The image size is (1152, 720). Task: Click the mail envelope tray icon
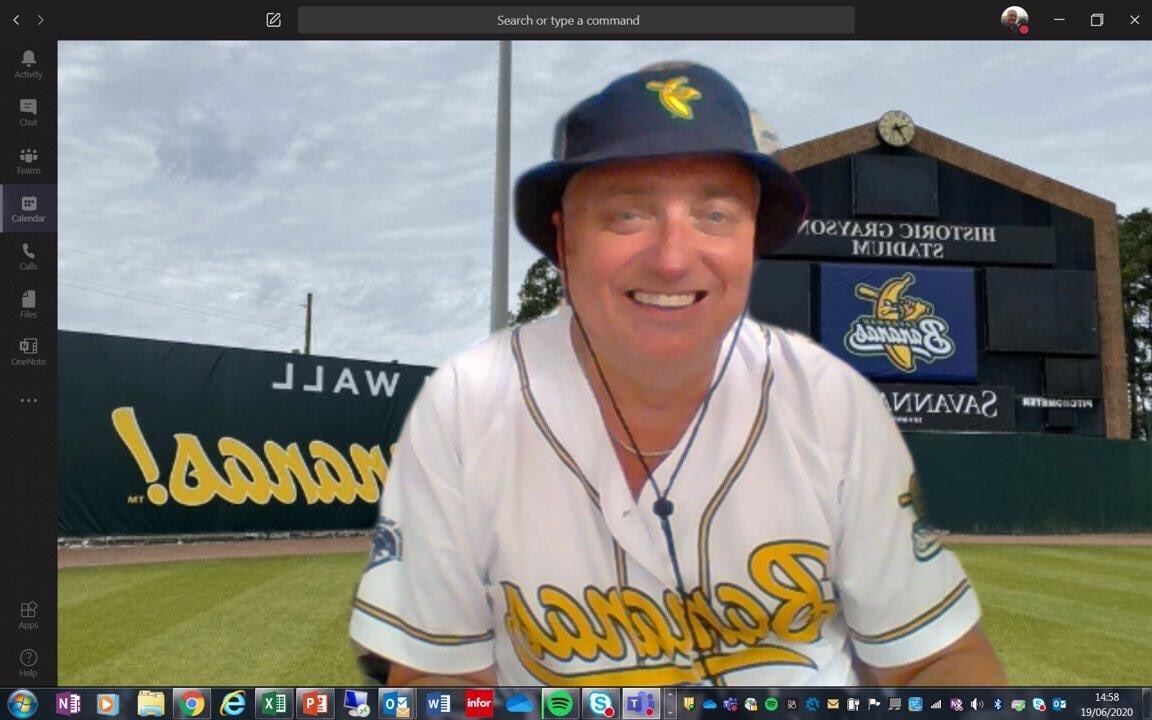[833, 704]
